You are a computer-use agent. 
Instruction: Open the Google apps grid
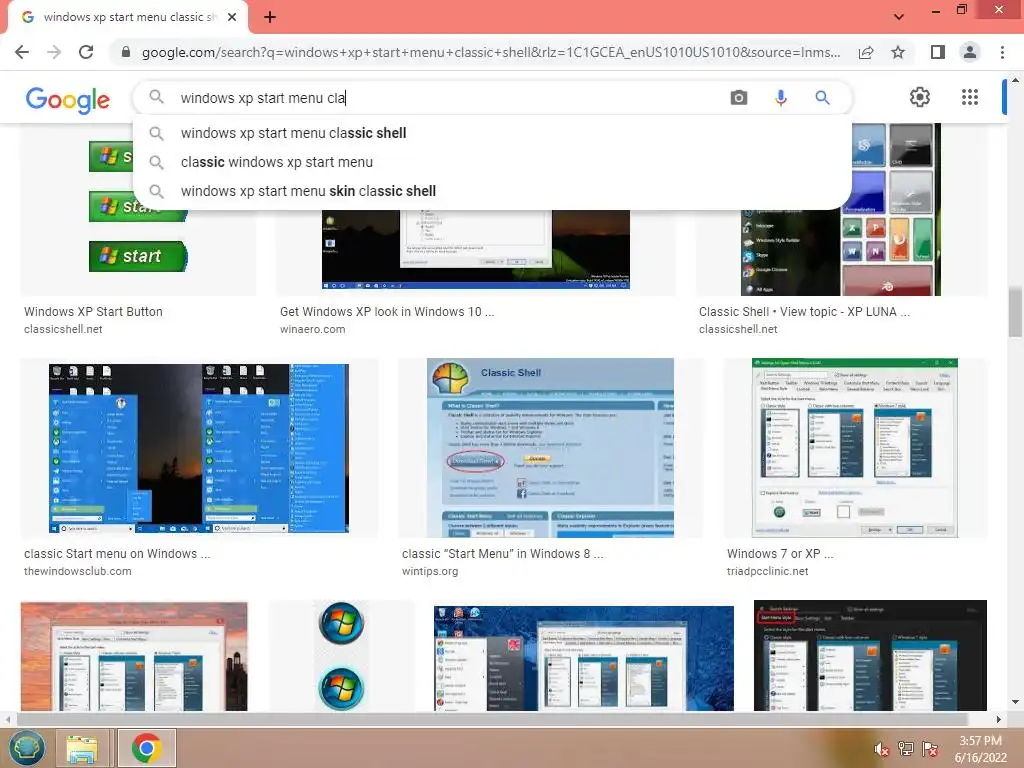coord(970,97)
